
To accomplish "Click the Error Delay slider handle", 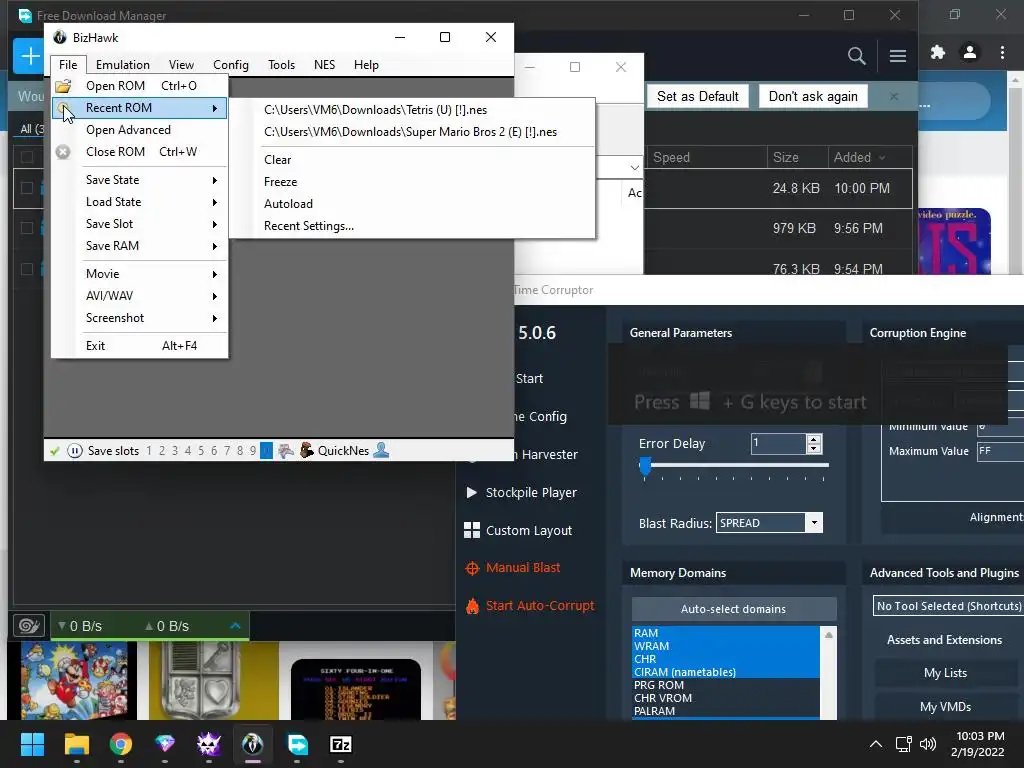I will pyautogui.click(x=645, y=466).
